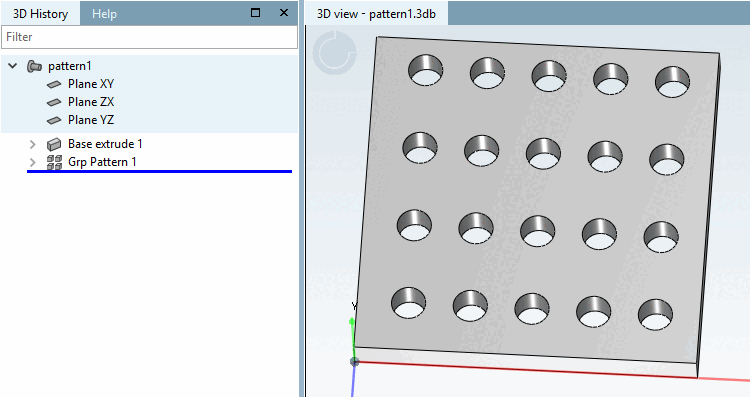The image size is (750, 397).
Task: Select the pattern1 tree label
Action: click(70, 66)
